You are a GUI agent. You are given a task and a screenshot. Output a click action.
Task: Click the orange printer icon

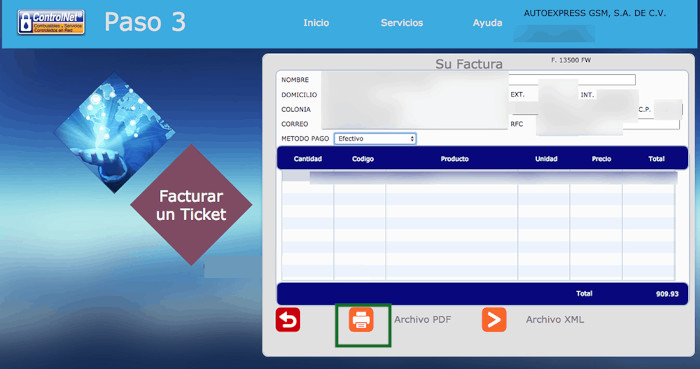361,319
